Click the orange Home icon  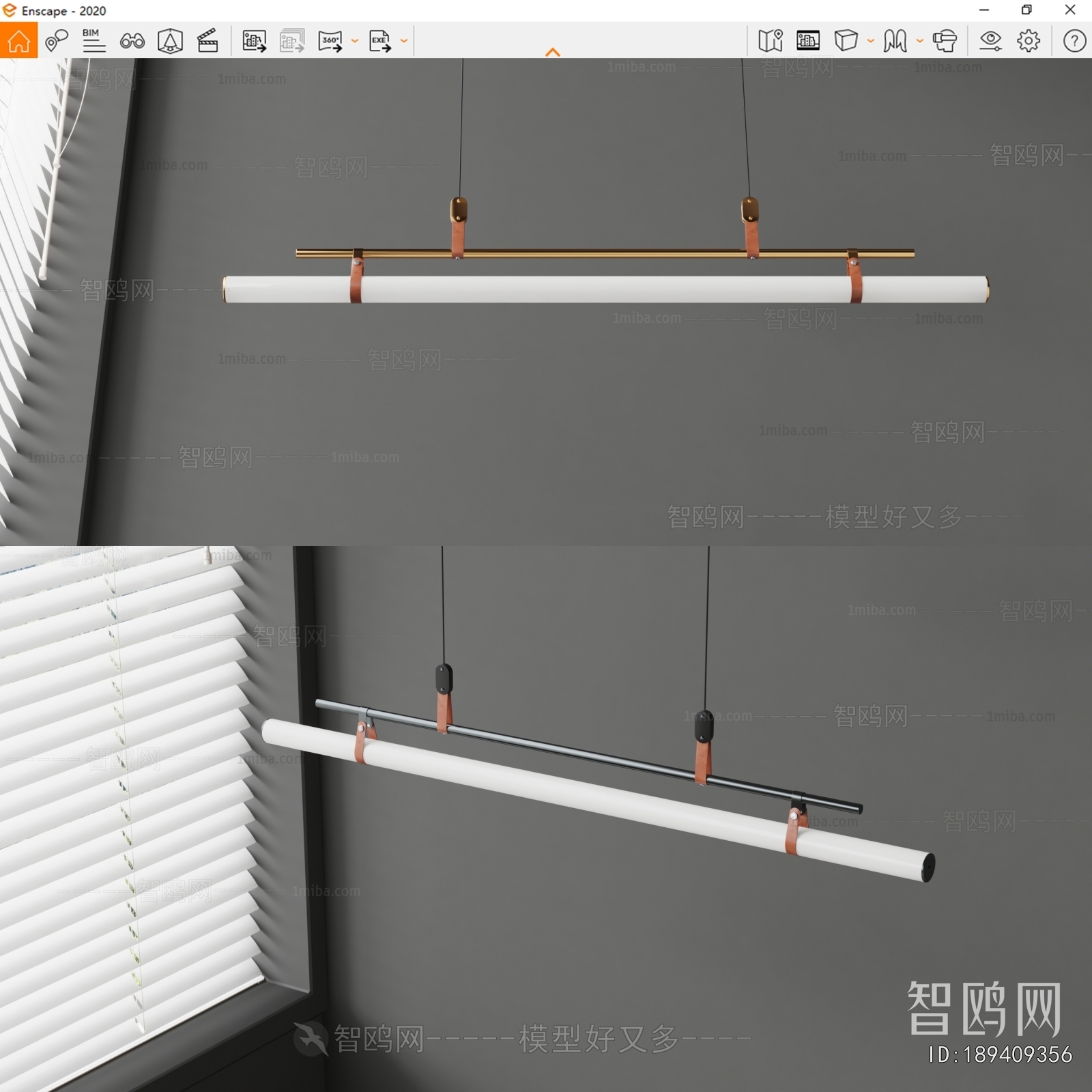pos(18,40)
